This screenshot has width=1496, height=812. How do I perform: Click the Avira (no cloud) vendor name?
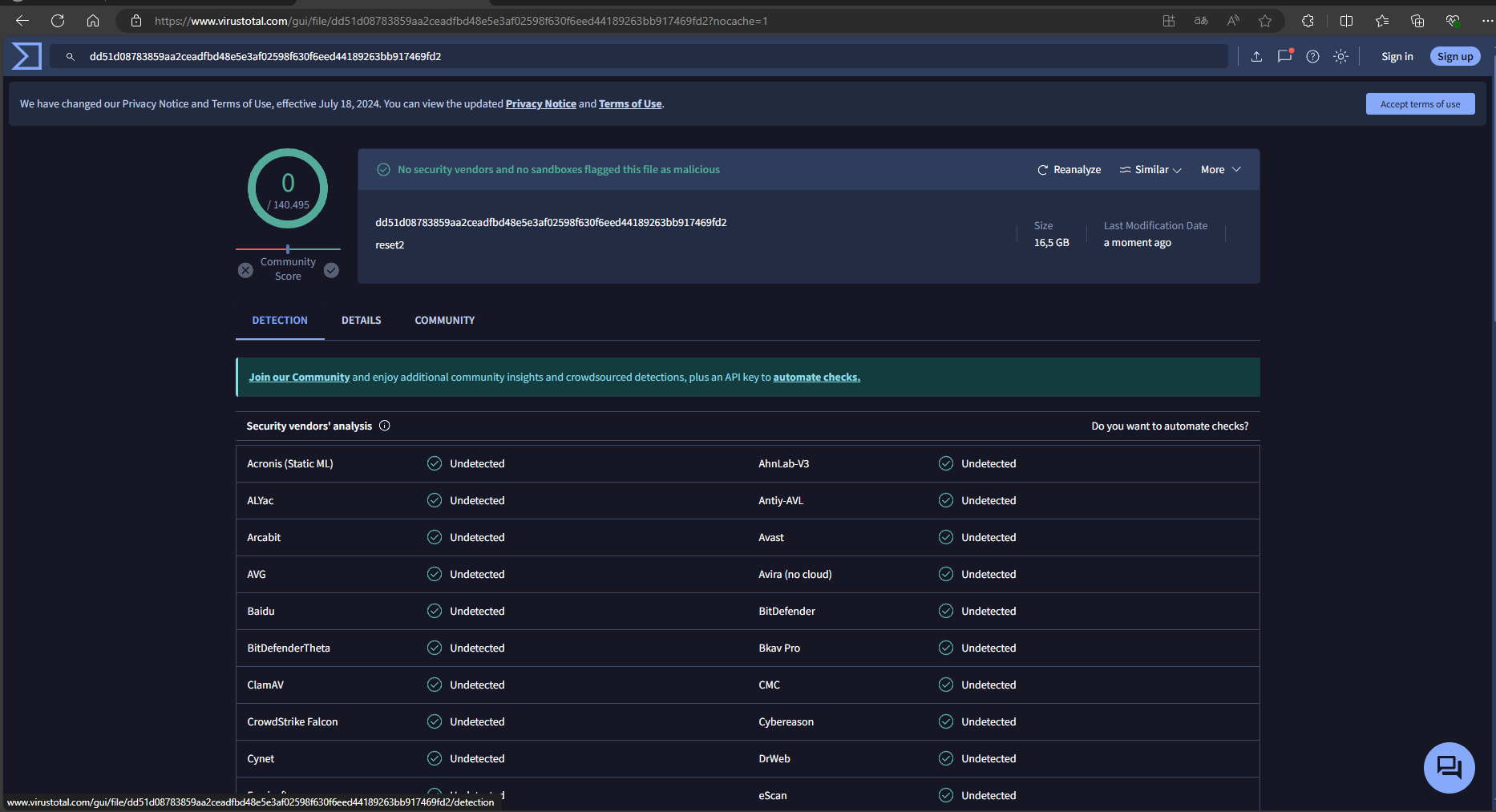(x=795, y=574)
